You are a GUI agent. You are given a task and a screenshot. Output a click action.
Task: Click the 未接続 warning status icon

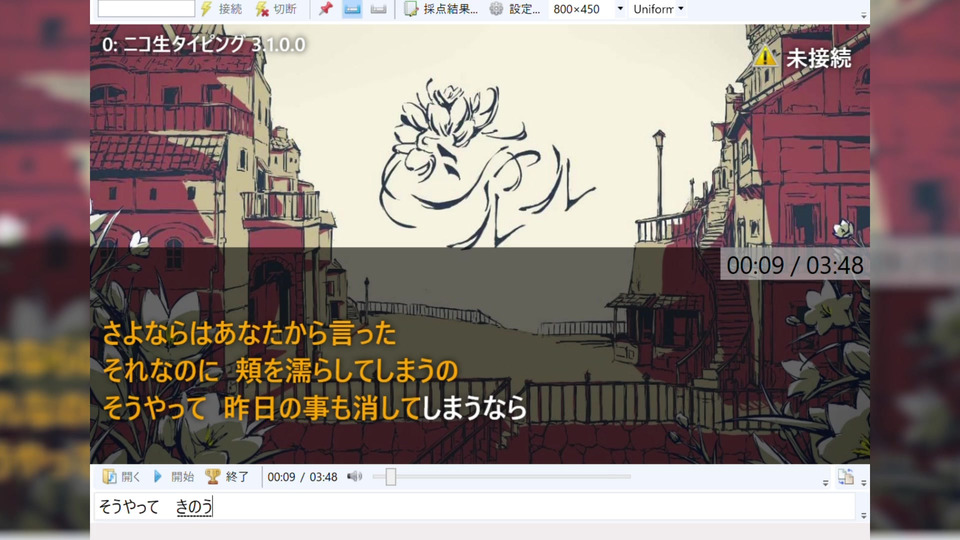765,58
